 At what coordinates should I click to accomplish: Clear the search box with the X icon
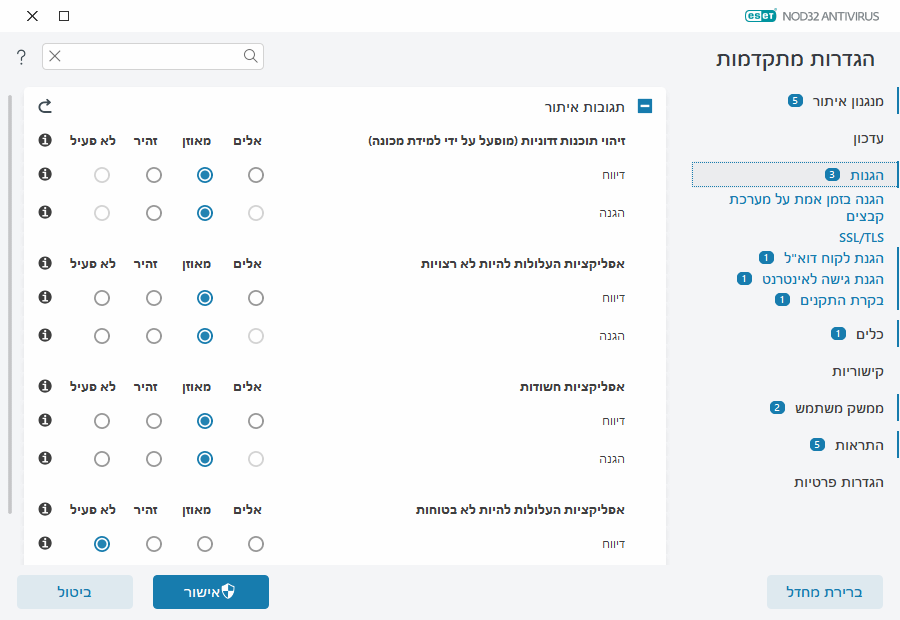[x=55, y=56]
